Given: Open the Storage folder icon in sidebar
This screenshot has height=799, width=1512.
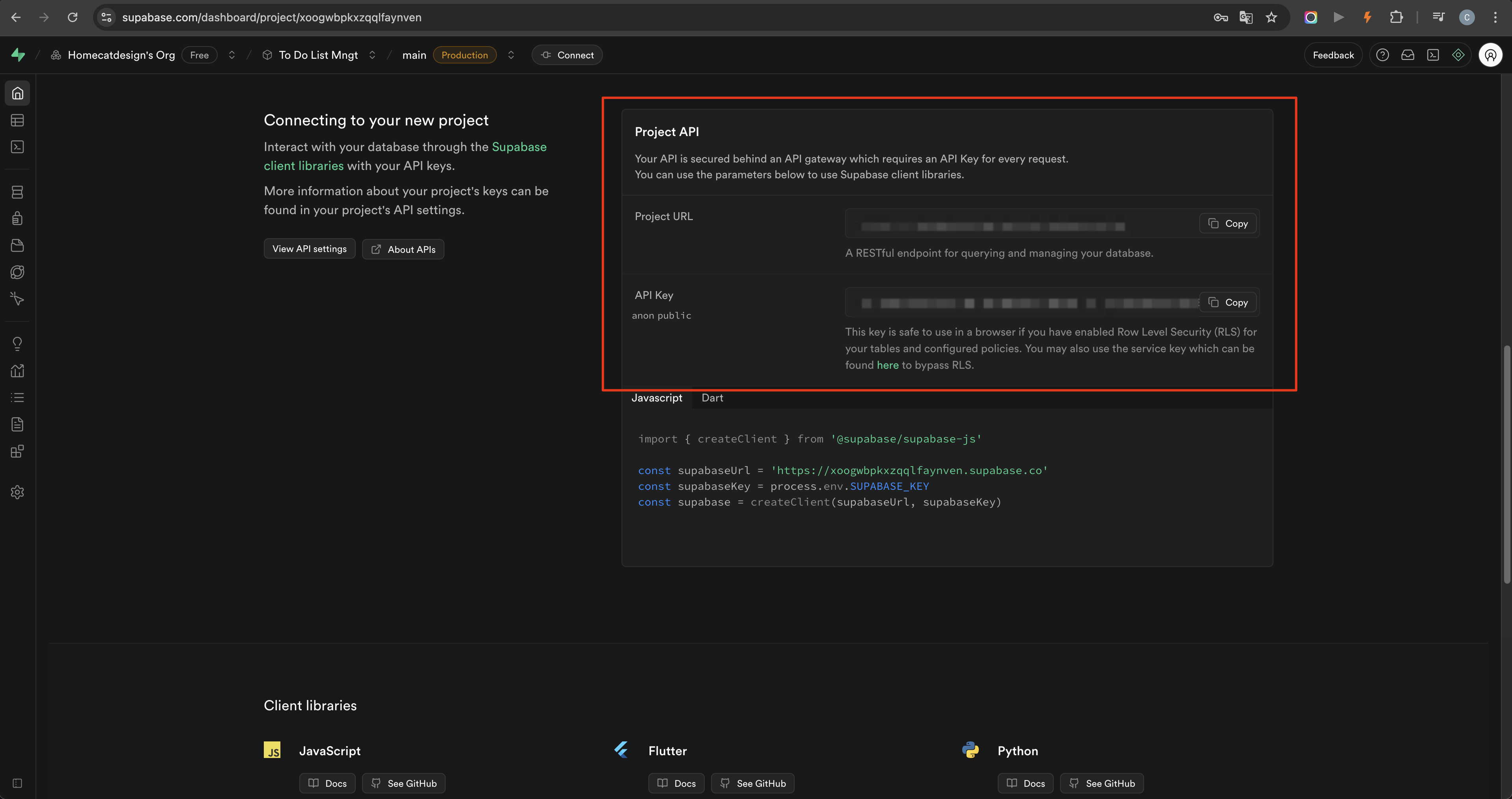Looking at the screenshot, I should click(x=18, y=245).
